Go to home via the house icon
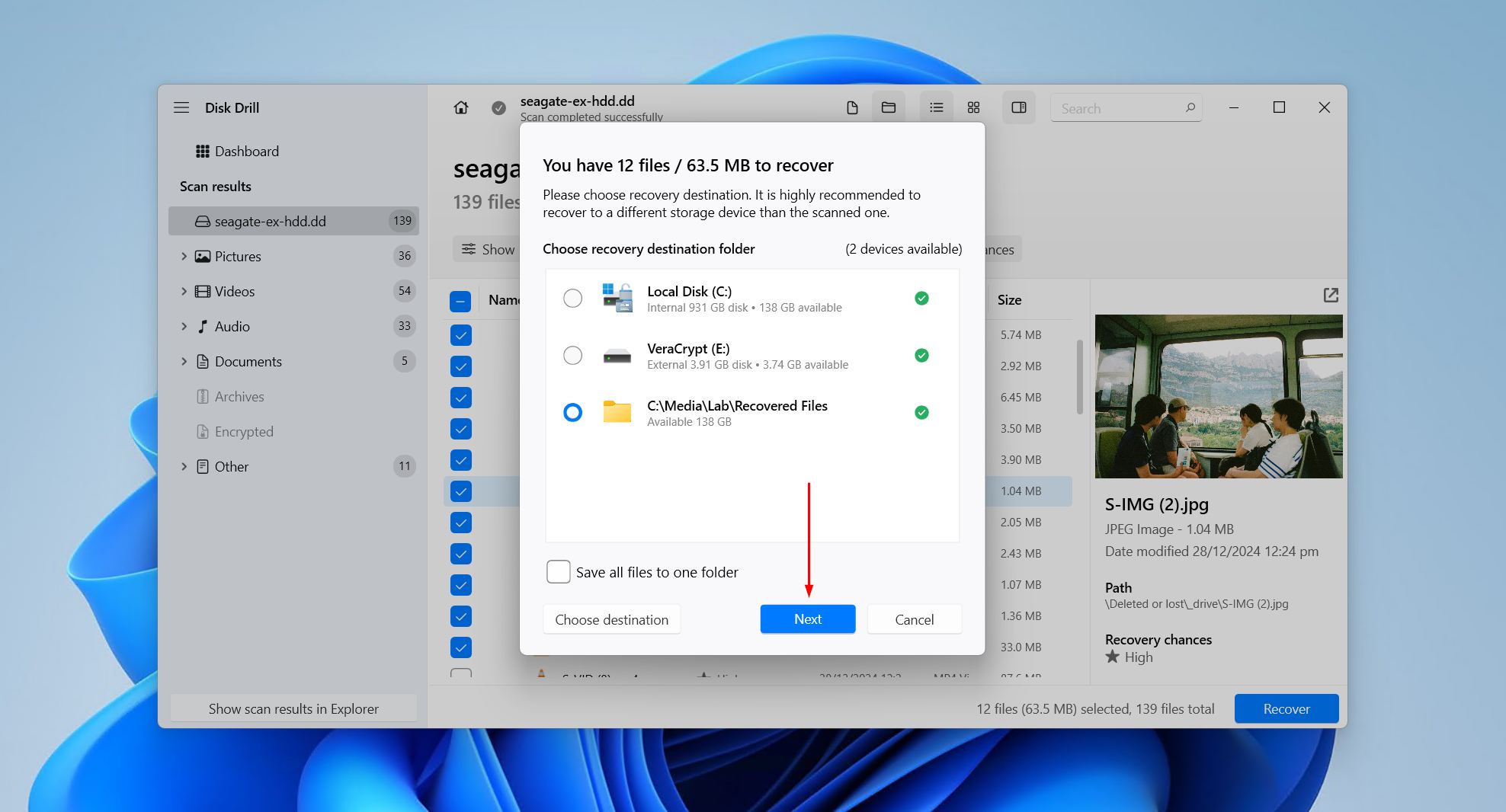1506x812 pixels. [461, 107]
